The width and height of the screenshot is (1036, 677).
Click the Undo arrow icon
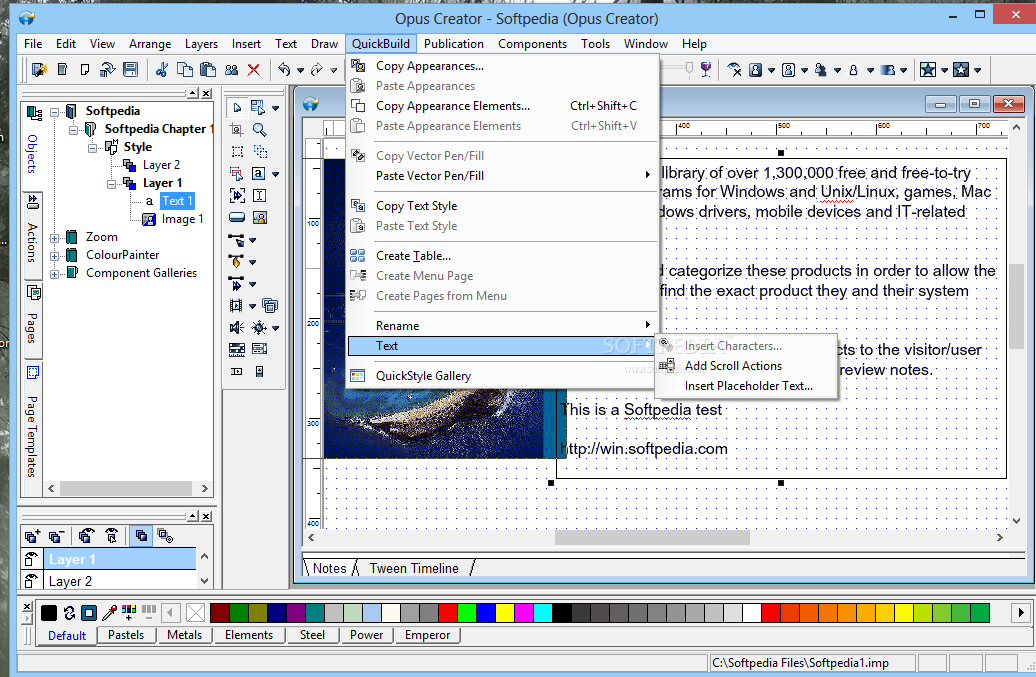284,69
